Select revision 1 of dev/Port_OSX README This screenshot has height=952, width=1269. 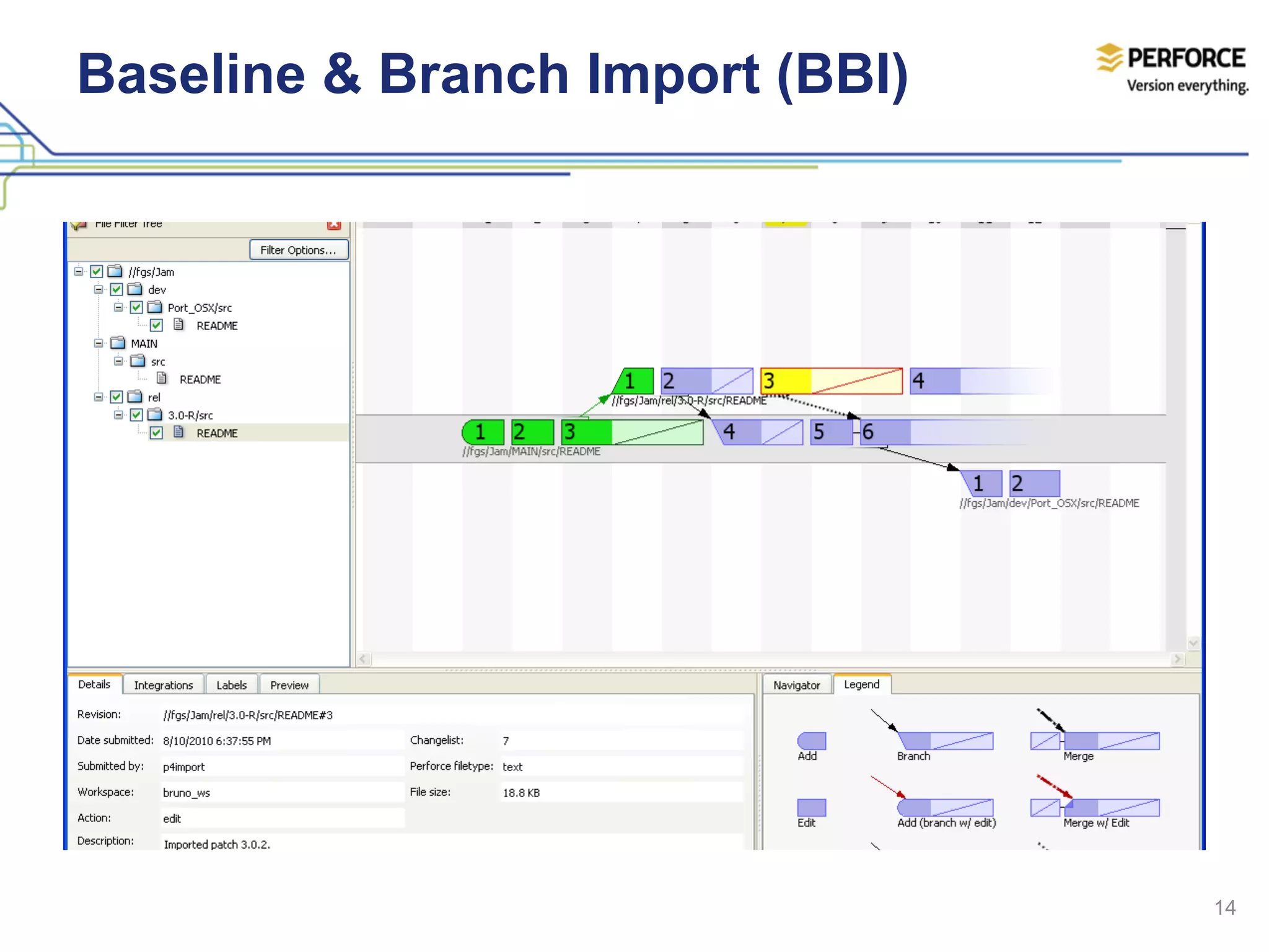(981, 483)
